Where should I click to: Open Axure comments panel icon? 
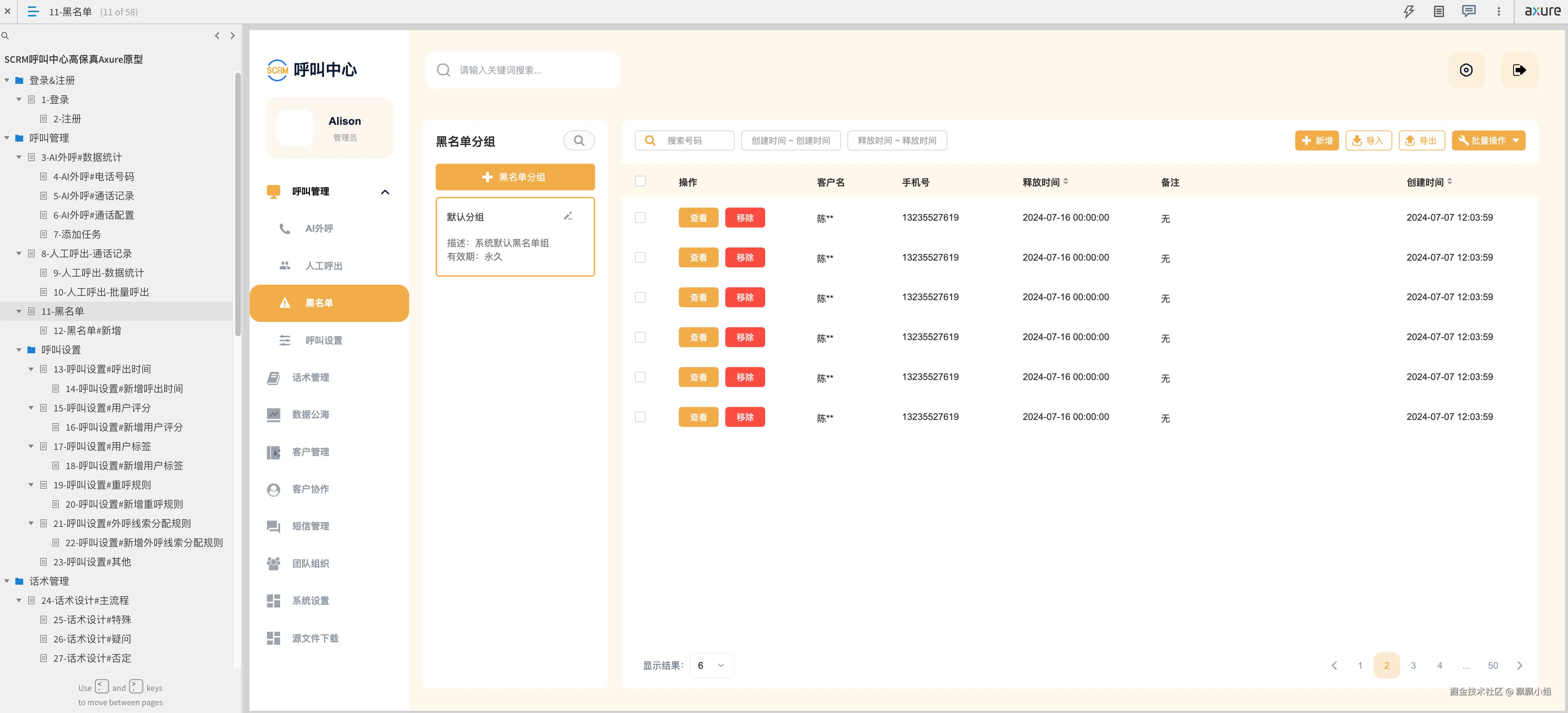pos(1468,11)
